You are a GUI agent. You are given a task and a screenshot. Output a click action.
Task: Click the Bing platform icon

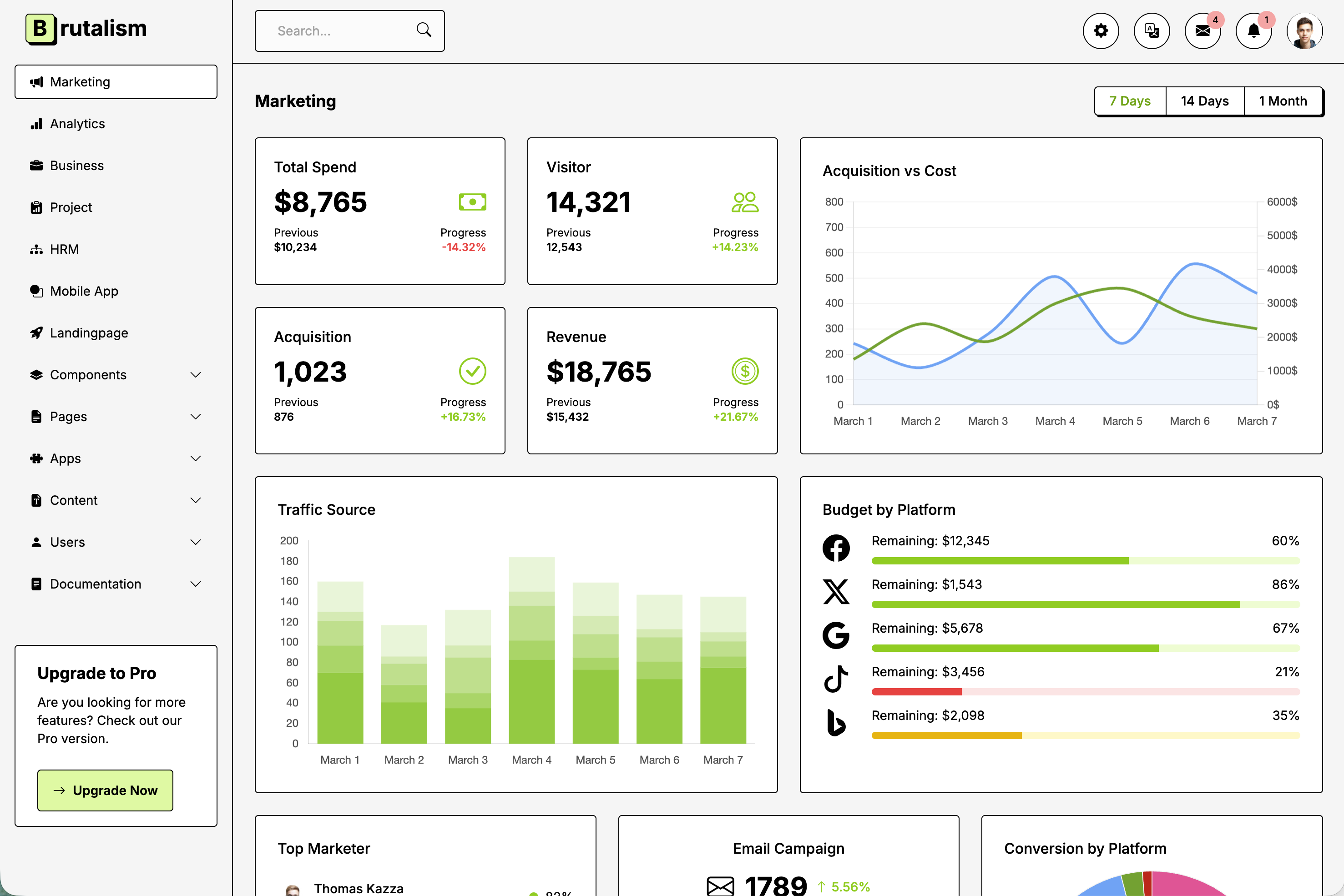(x=836, y=723)
